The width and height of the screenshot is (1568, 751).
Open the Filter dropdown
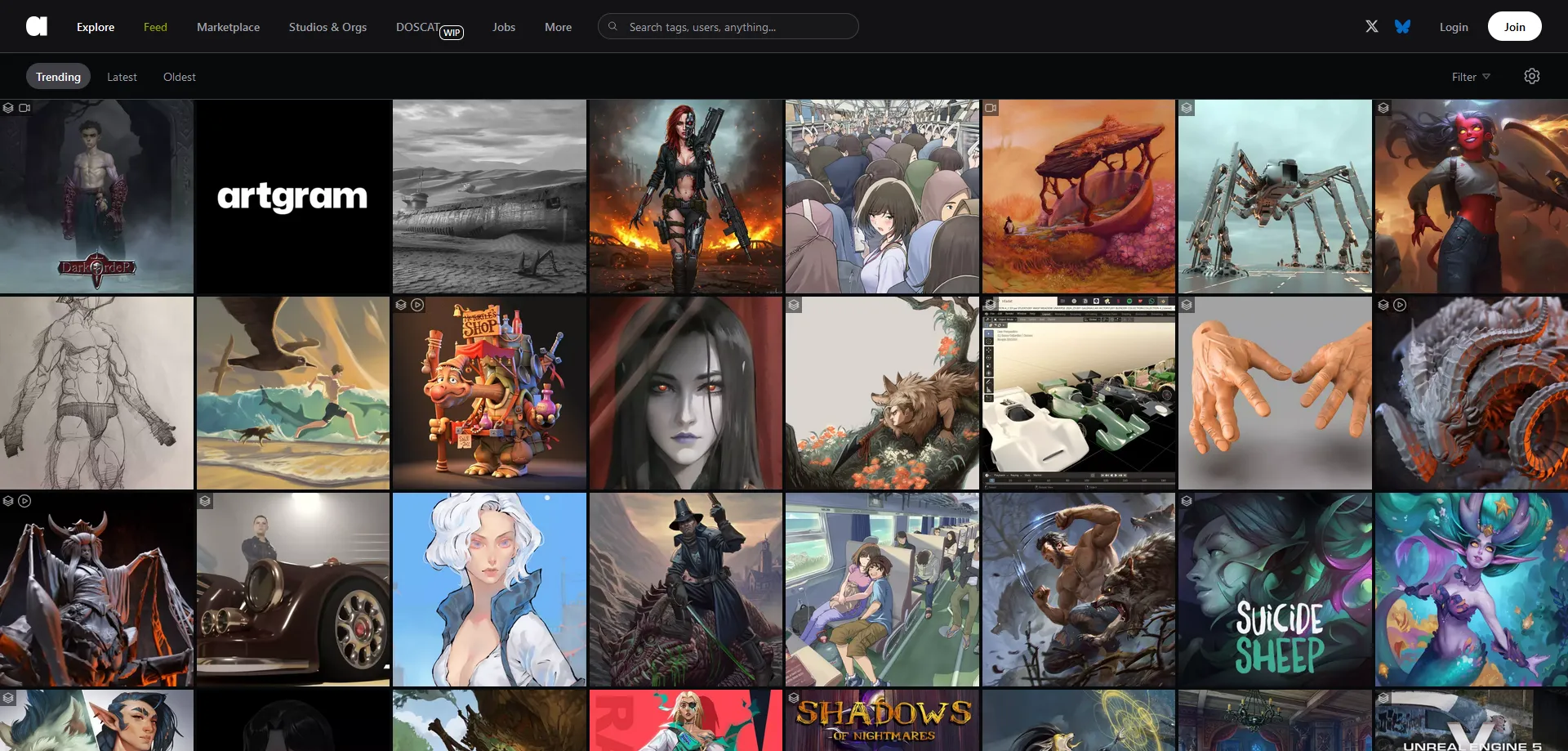tap(1468, 76)
